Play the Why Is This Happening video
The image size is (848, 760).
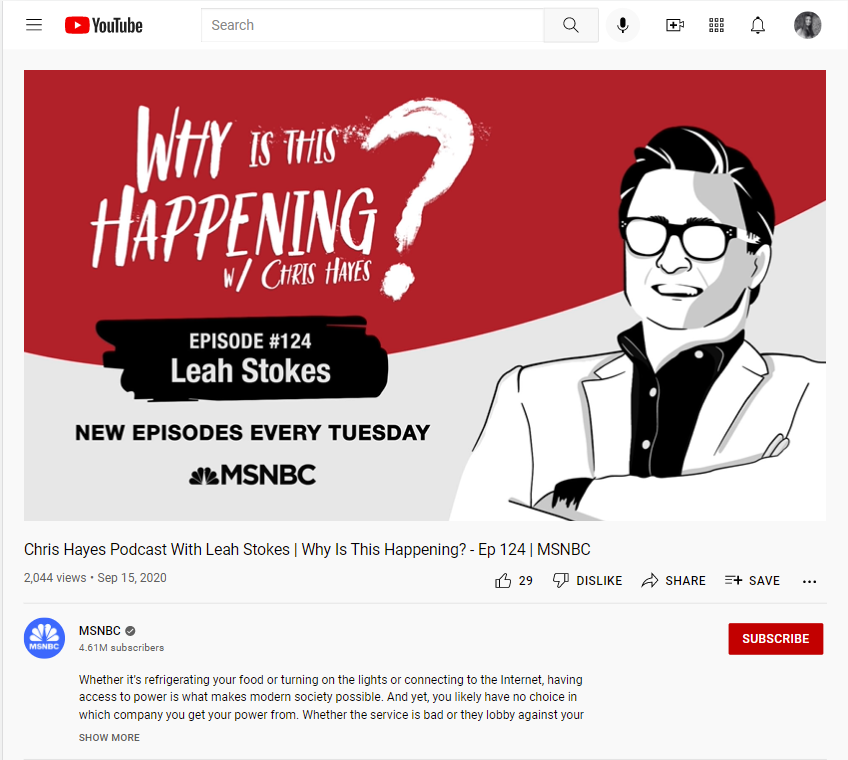pos(425,295)
